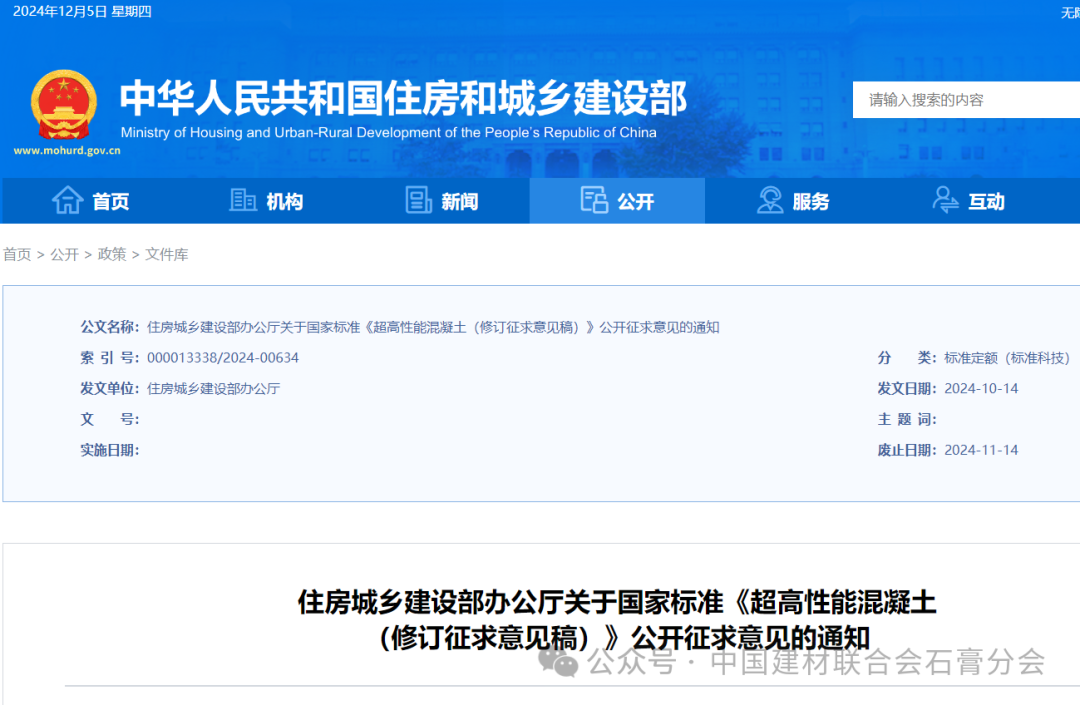This screenshot has width=1080, height=705.
Task: Click the document icon beside 公开
Action: [594, 200]
